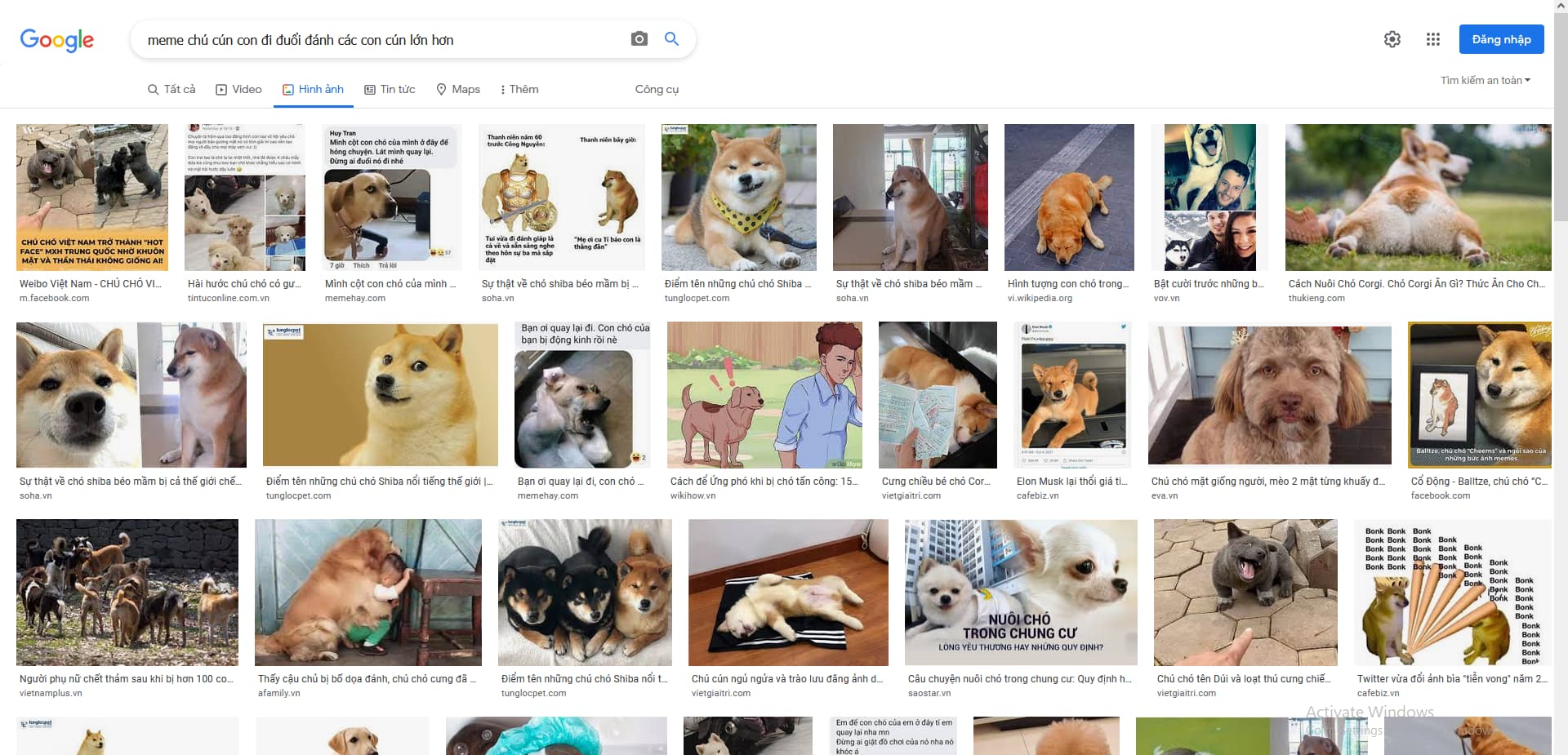Click the Twitter vừa đổi ảnh bìa caption
The height and width of the screenshot is (755, 1568).
coord(1453,679)
